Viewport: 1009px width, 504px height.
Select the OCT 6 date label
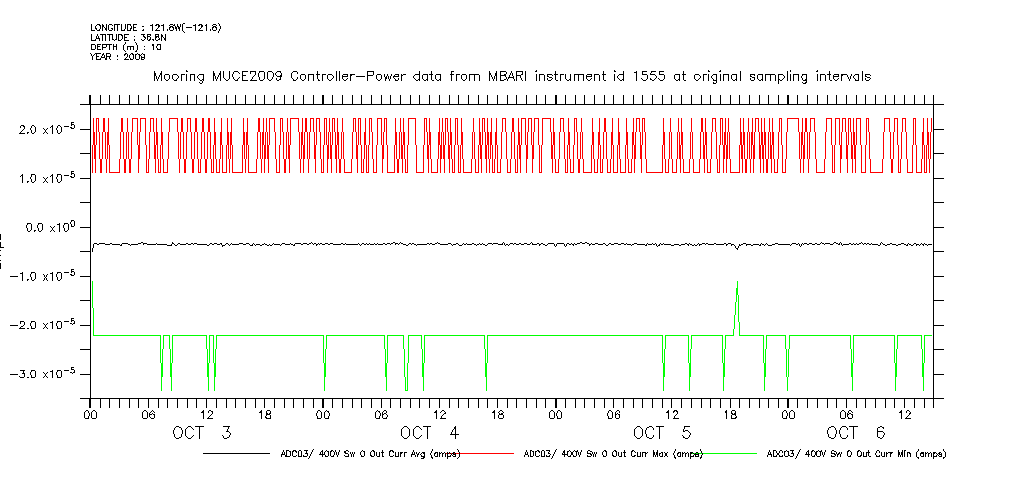(855, 432)
